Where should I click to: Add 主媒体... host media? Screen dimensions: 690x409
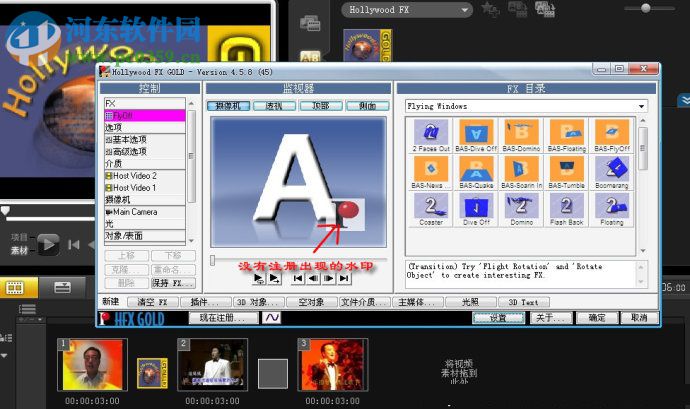(418, 302)
